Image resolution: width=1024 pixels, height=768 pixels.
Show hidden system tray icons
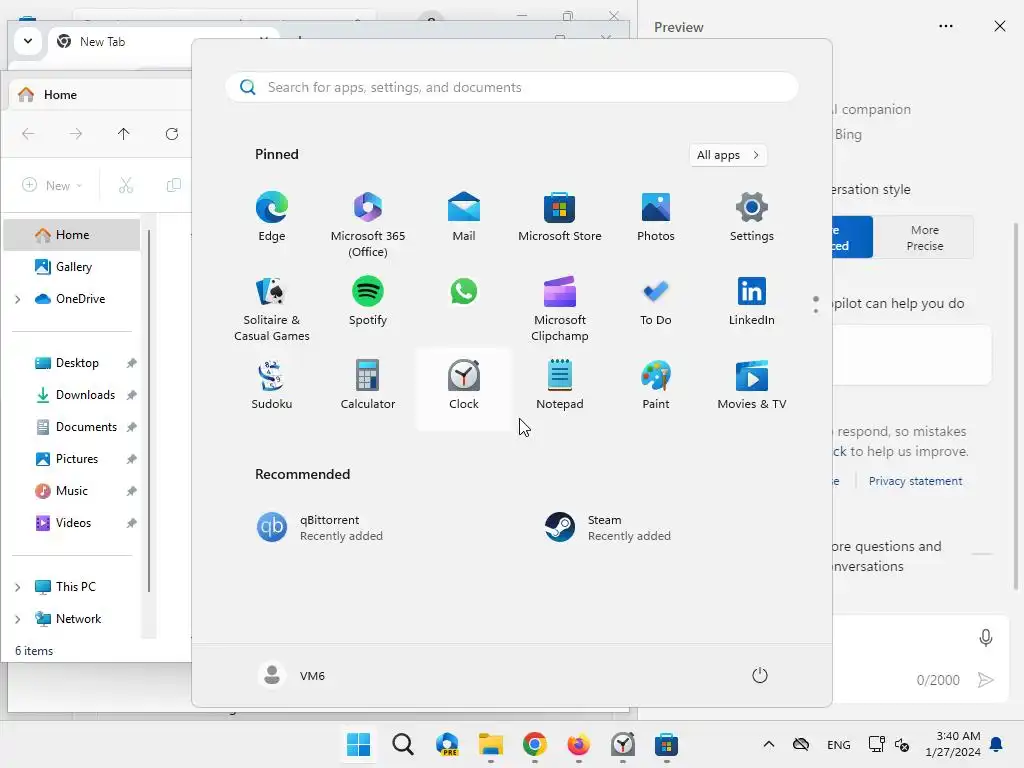click(x=769, y=744)
